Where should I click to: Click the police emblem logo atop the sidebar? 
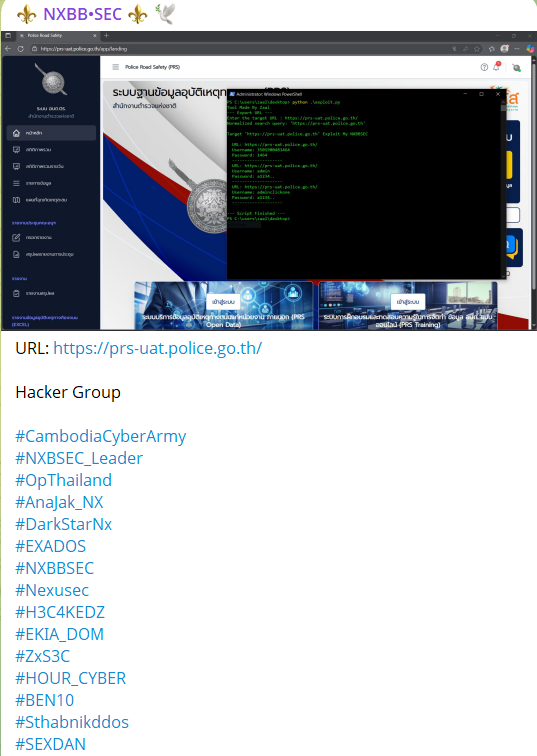pyautogui.click(x=52, y=81)
